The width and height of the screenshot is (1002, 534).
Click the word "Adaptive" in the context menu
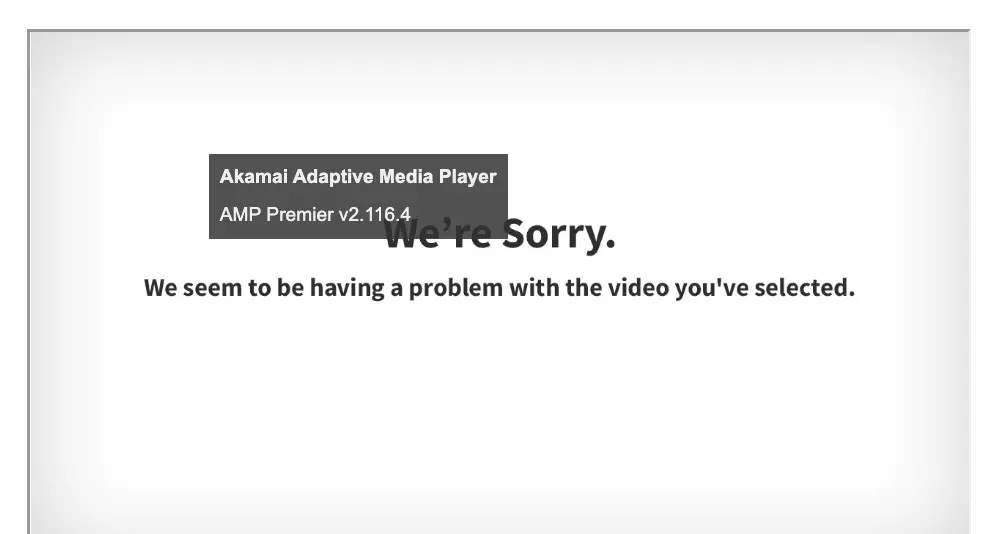(333, 176)
